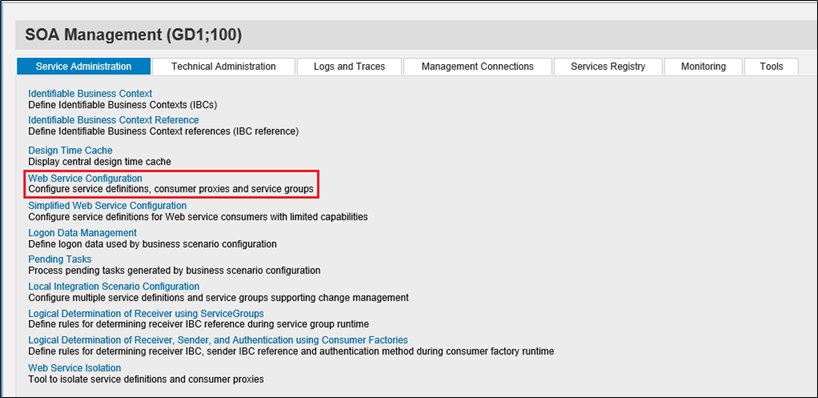Click 'Display central design time cache' text
818x398 pixels.
tap(100, 162)
